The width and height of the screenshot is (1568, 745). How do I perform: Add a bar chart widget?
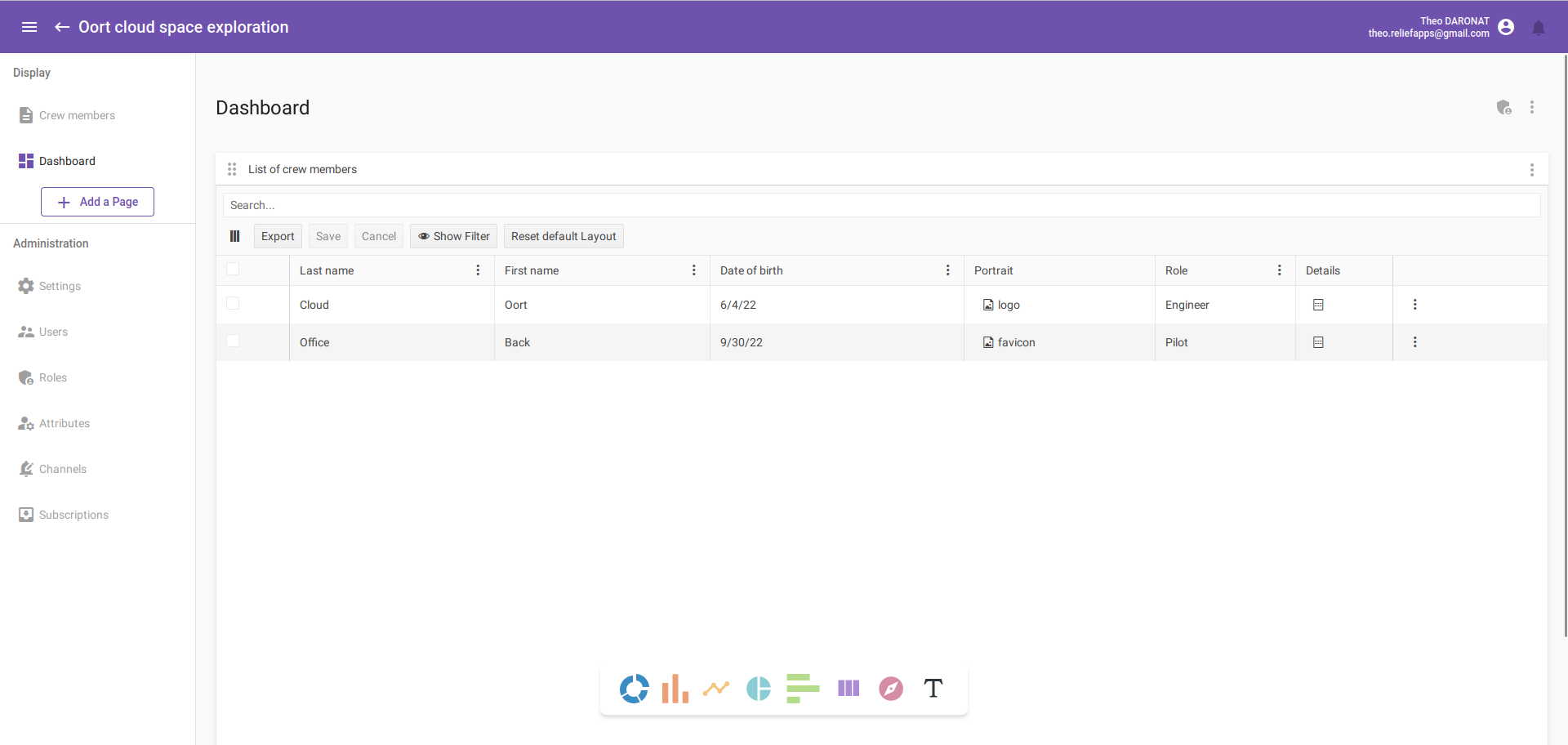pyautogui.click(x=675, y=689)
